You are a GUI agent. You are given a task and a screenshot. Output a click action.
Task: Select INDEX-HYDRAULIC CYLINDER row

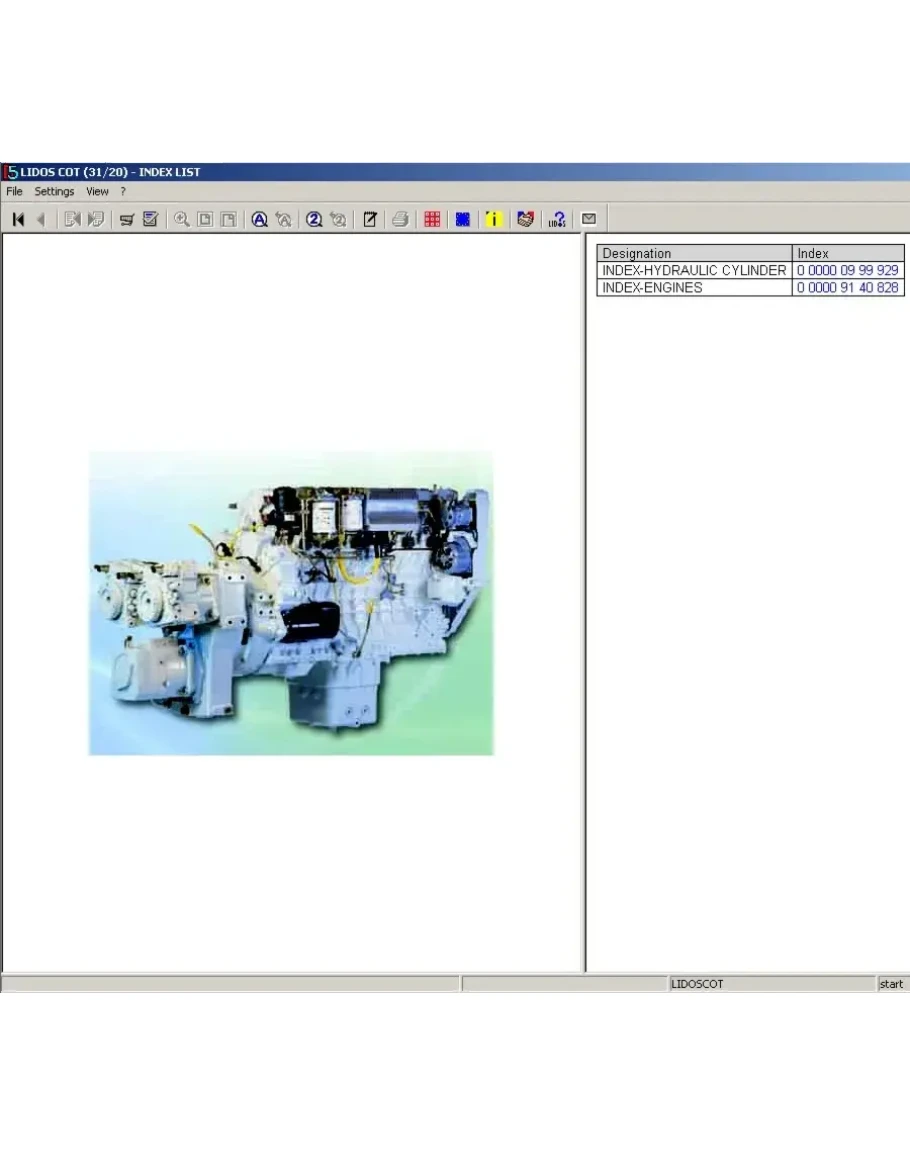[694, 271]
